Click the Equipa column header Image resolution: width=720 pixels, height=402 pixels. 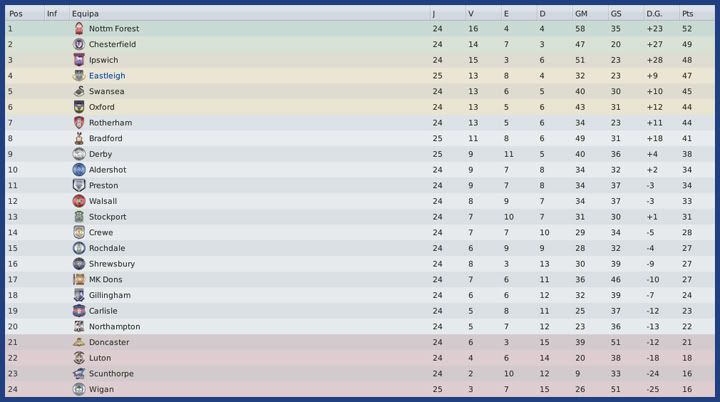[85, 13]
